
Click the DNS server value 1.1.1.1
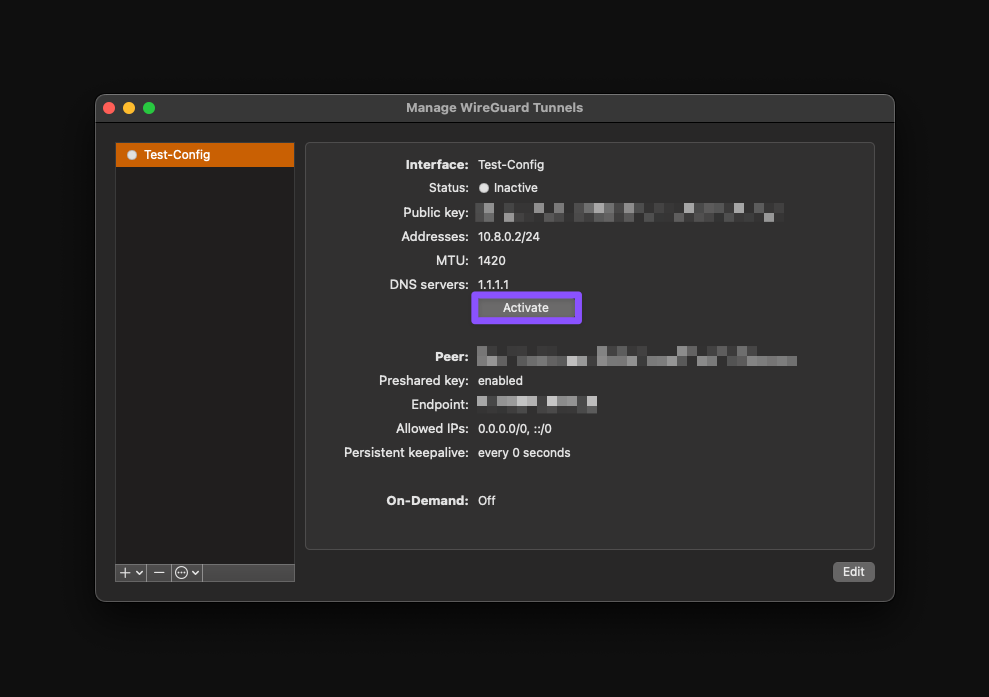(x=493, y=284)
